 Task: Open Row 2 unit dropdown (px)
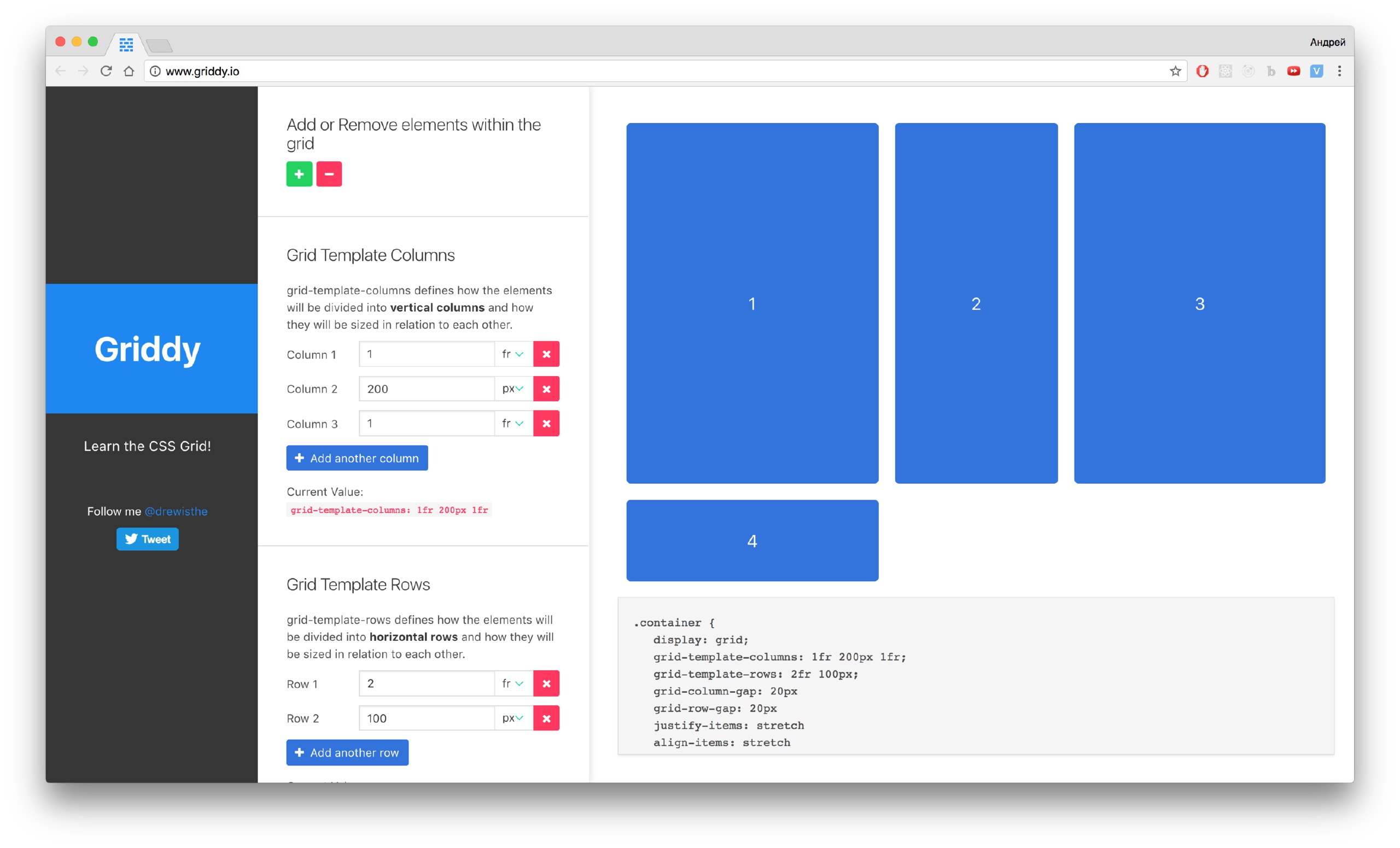[x=514, y=718]
